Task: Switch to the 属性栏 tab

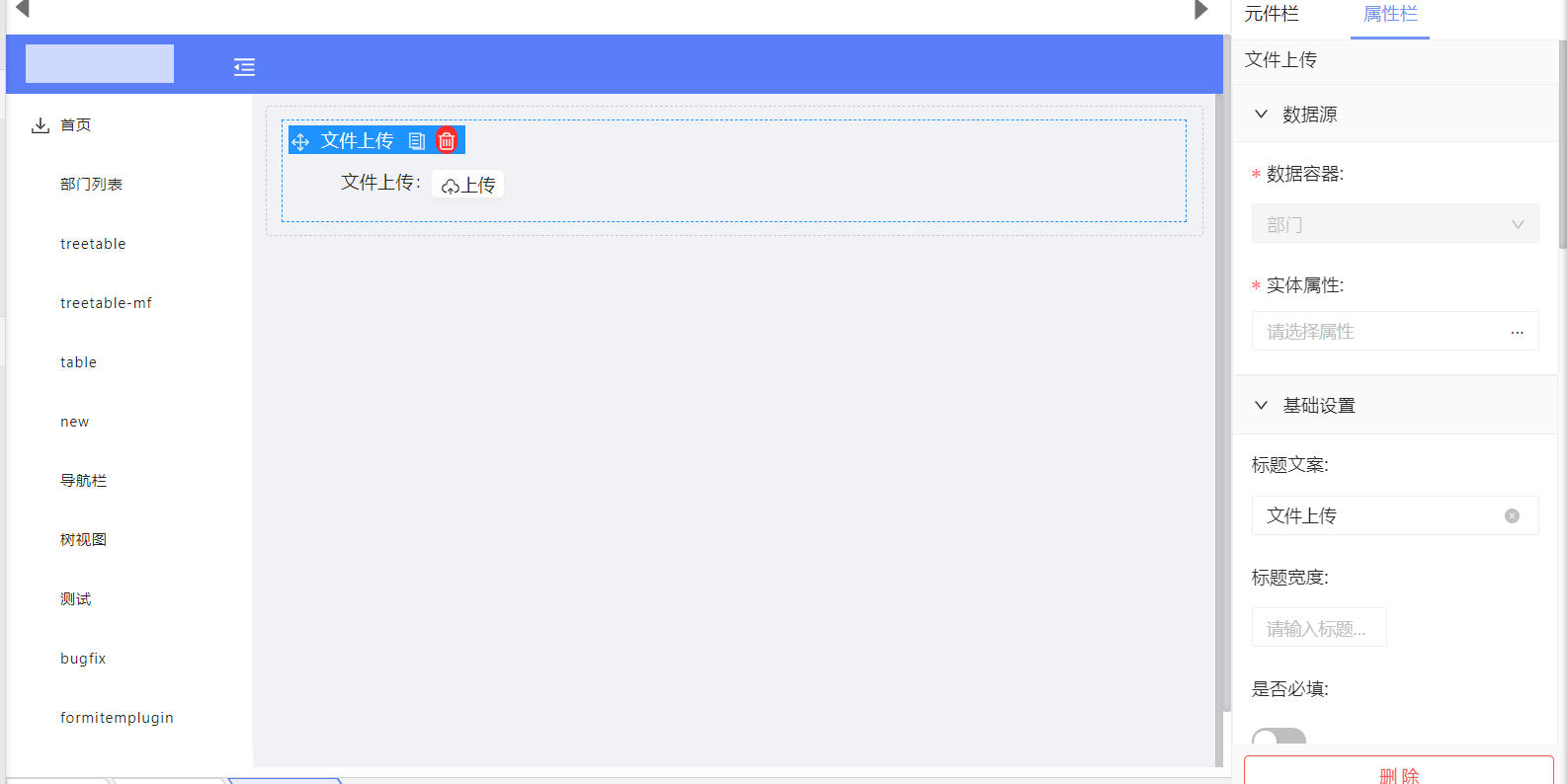Action: coord(1390,14)
